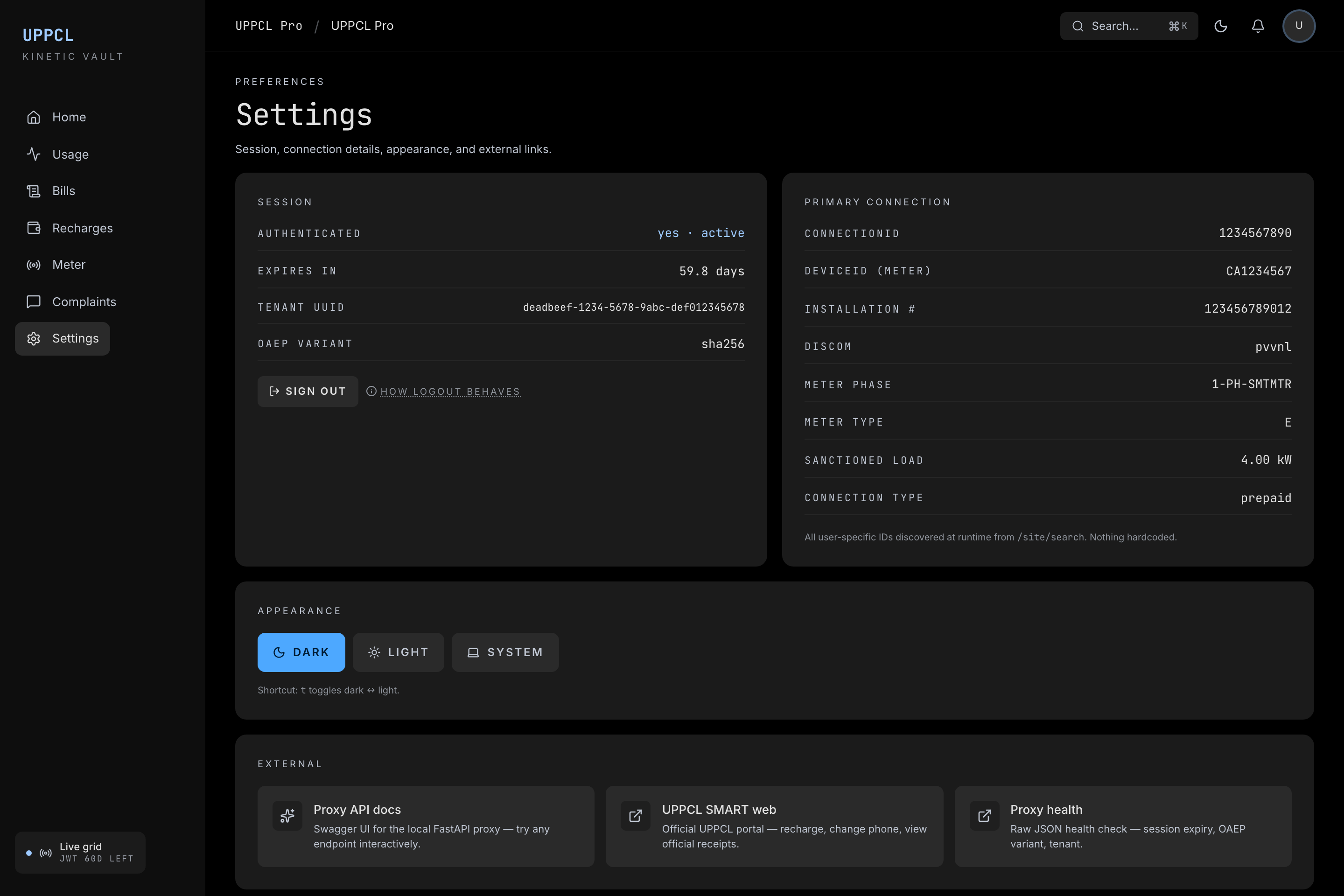
Task: Click the Bills receipt scroll icon
Action: click(x=34, y=191)
